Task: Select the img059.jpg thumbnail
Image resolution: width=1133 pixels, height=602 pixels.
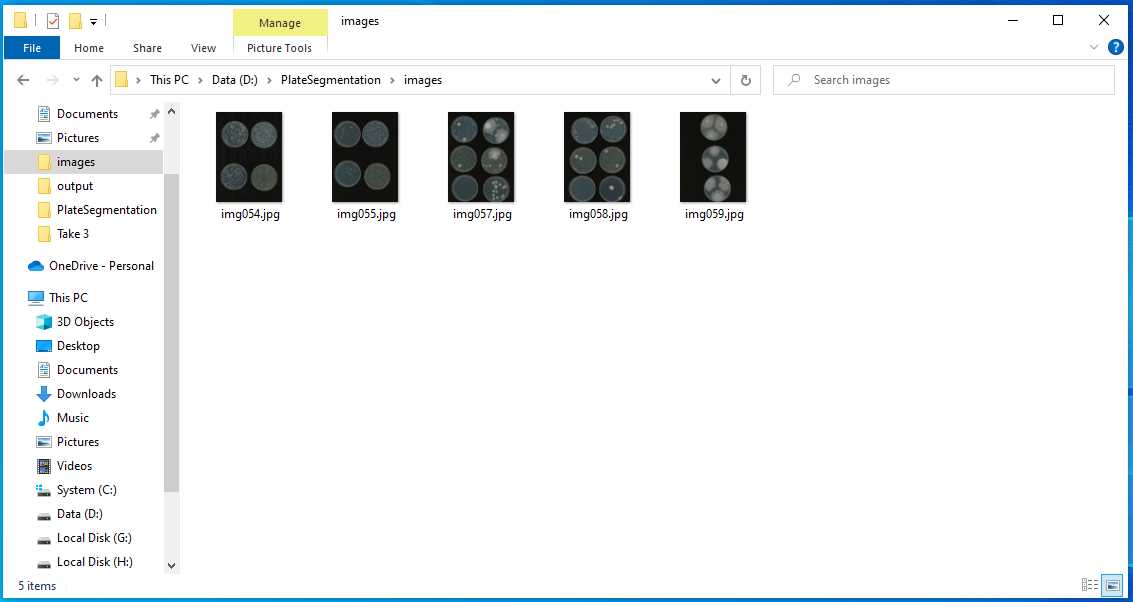Action: pos(713,157)
